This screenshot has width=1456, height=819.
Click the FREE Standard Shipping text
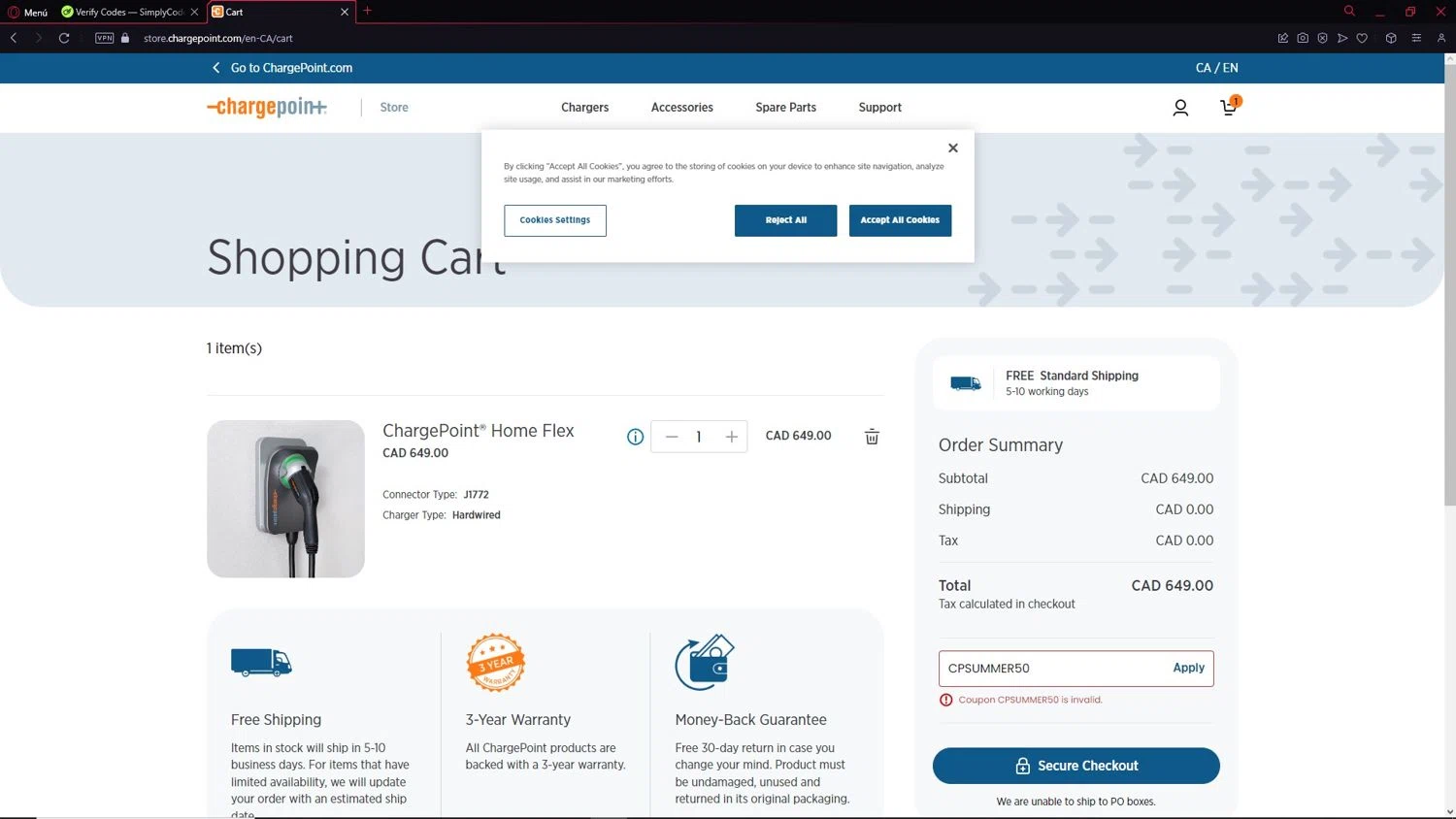click(x=1072, y=376)
